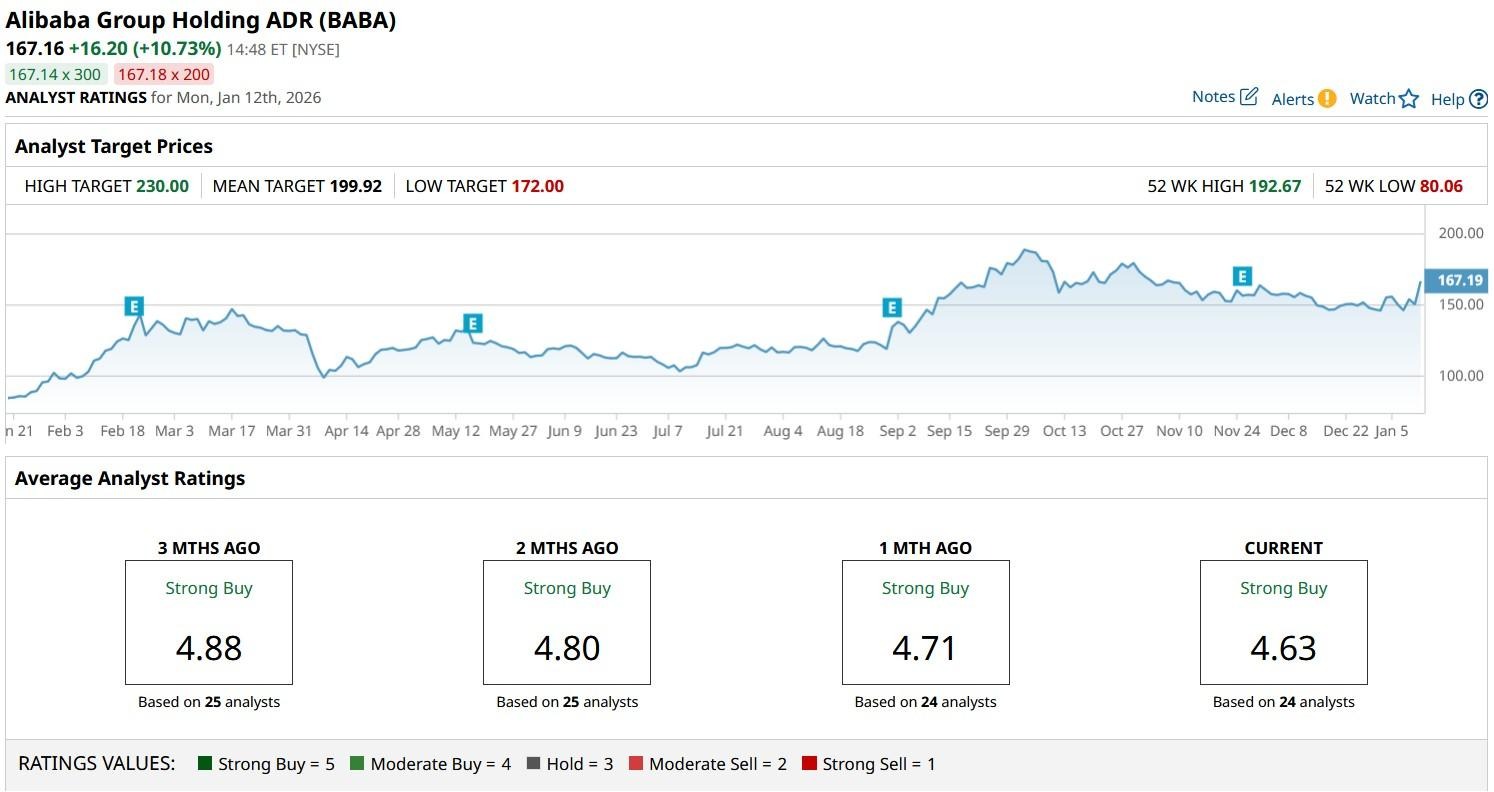Image resolution: width=1494 pixels, height=792 pixels.
Task: Open Help via the question mark icon
Action: (1478, 99)
